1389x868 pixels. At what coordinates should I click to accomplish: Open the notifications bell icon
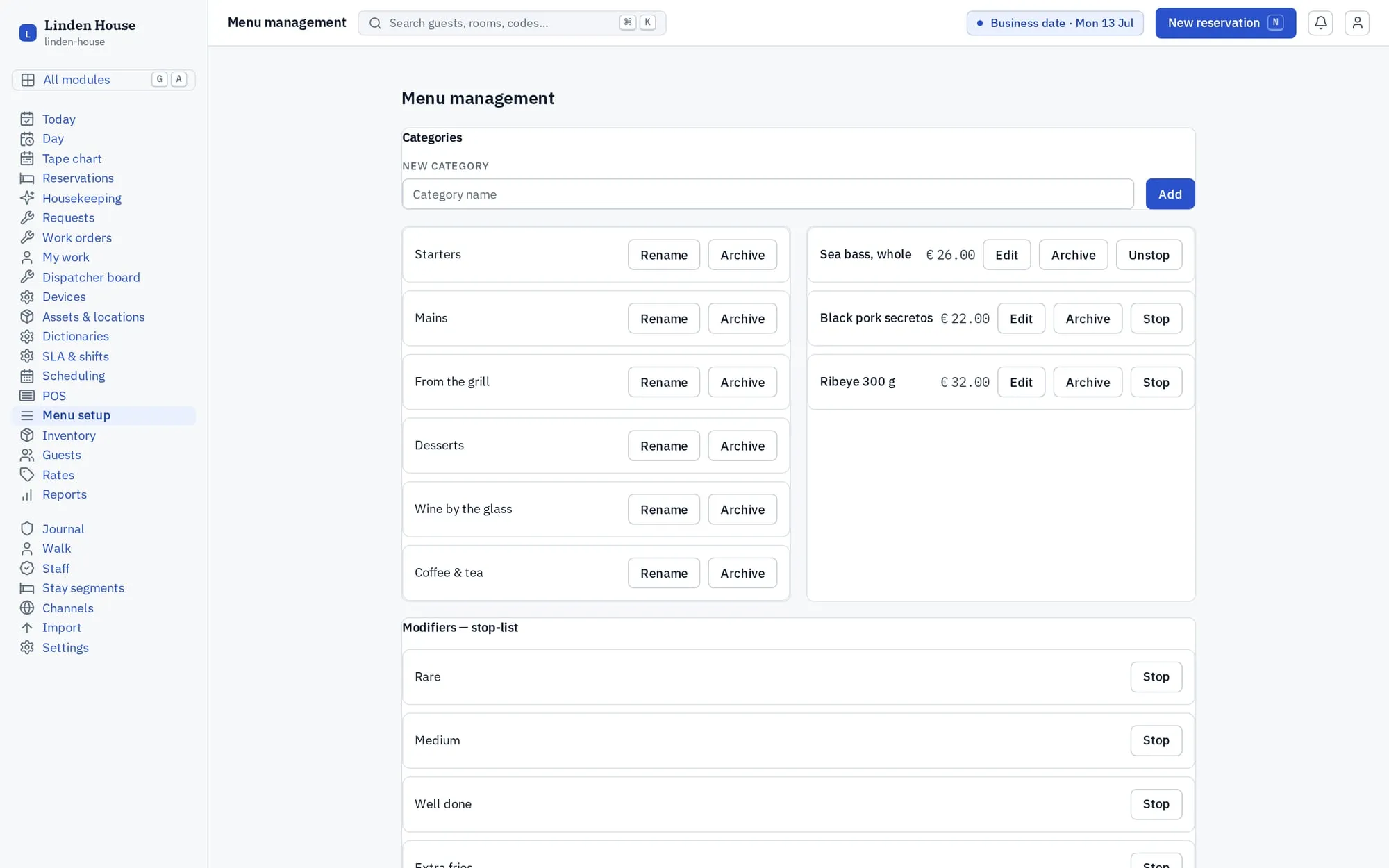tap(1320, 23)
